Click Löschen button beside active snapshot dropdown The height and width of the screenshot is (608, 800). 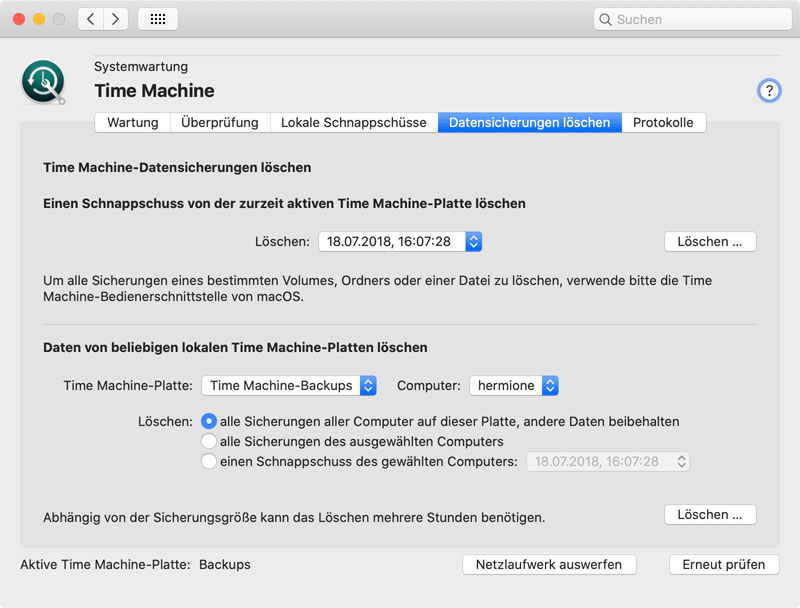tap(710, 241)
